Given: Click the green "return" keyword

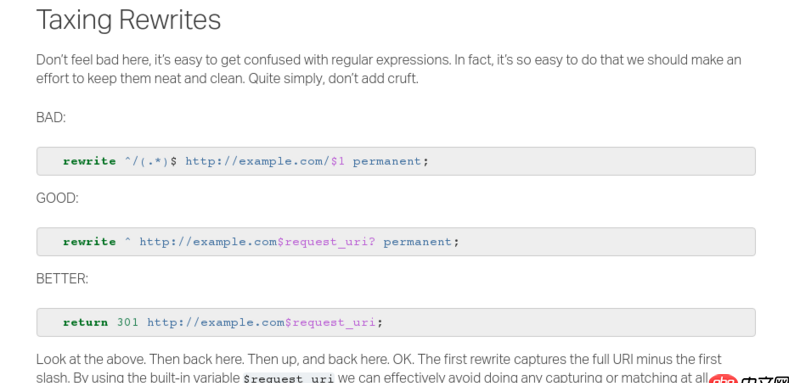Looking at the screenshot, I should point(85,322).
